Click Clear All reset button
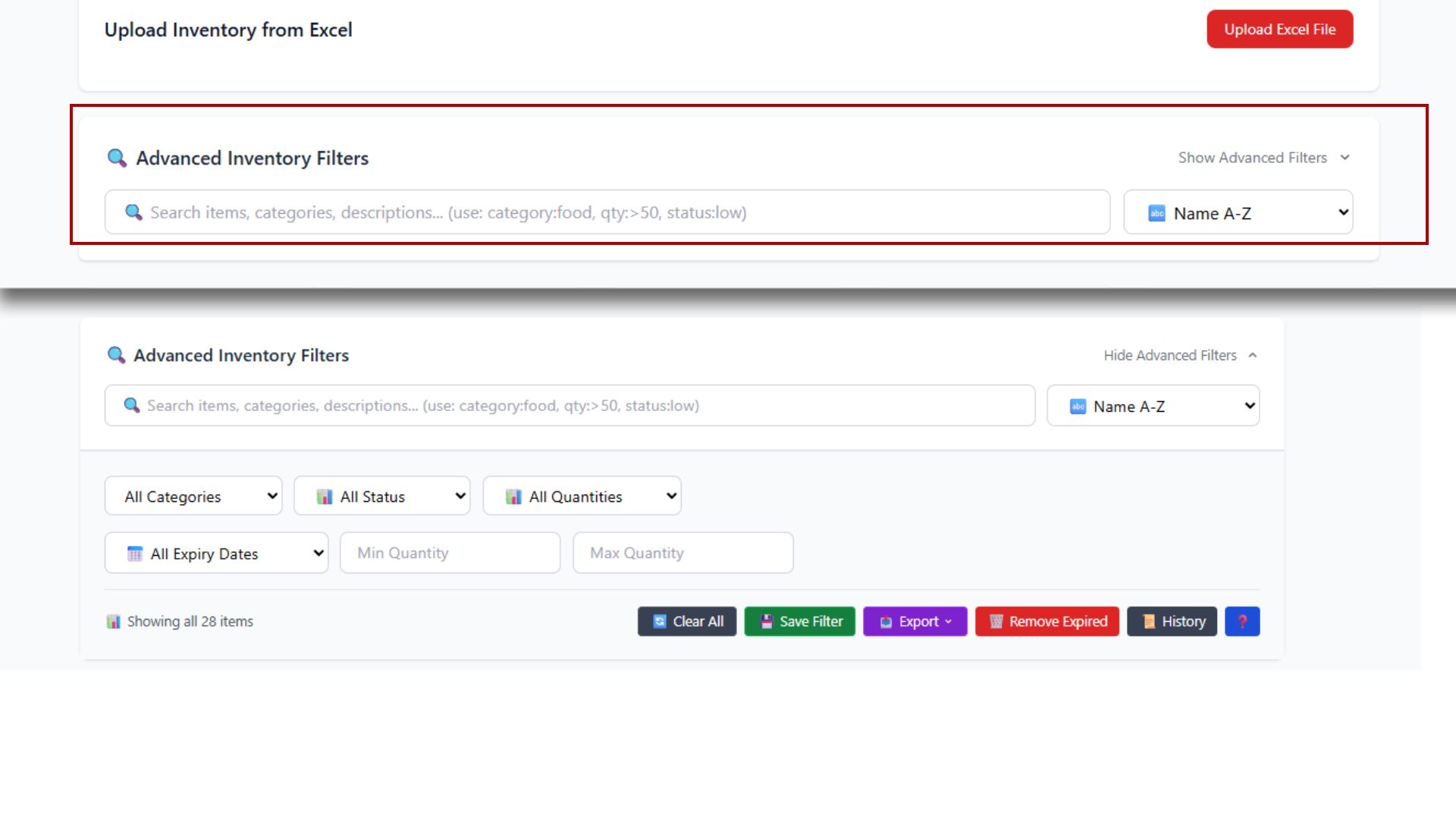Screen dimensions: 1456x819 (x=686, y=621)
